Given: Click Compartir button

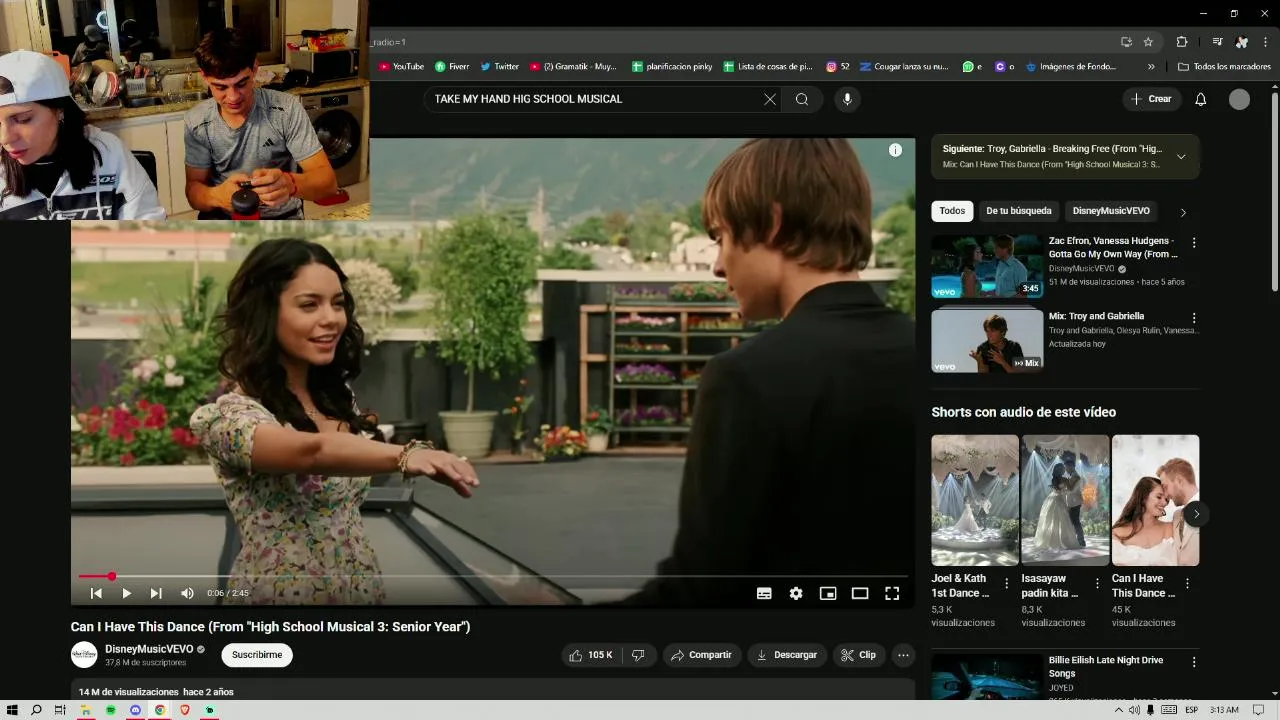Looking at the screenshot, I should [701, 655].
